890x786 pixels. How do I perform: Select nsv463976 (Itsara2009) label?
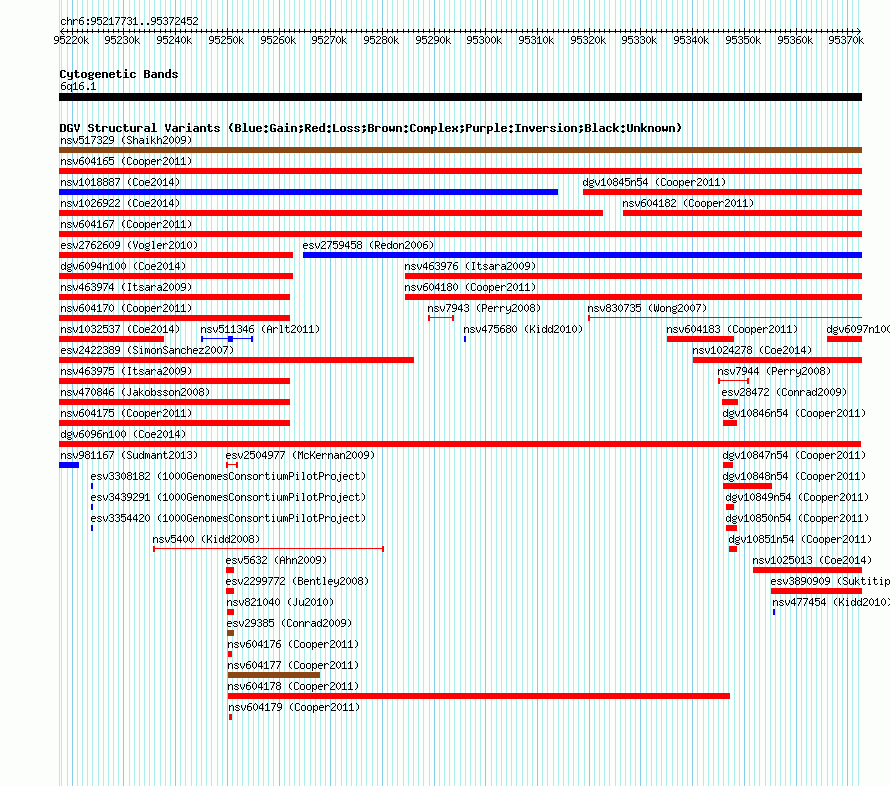point(470,266)
